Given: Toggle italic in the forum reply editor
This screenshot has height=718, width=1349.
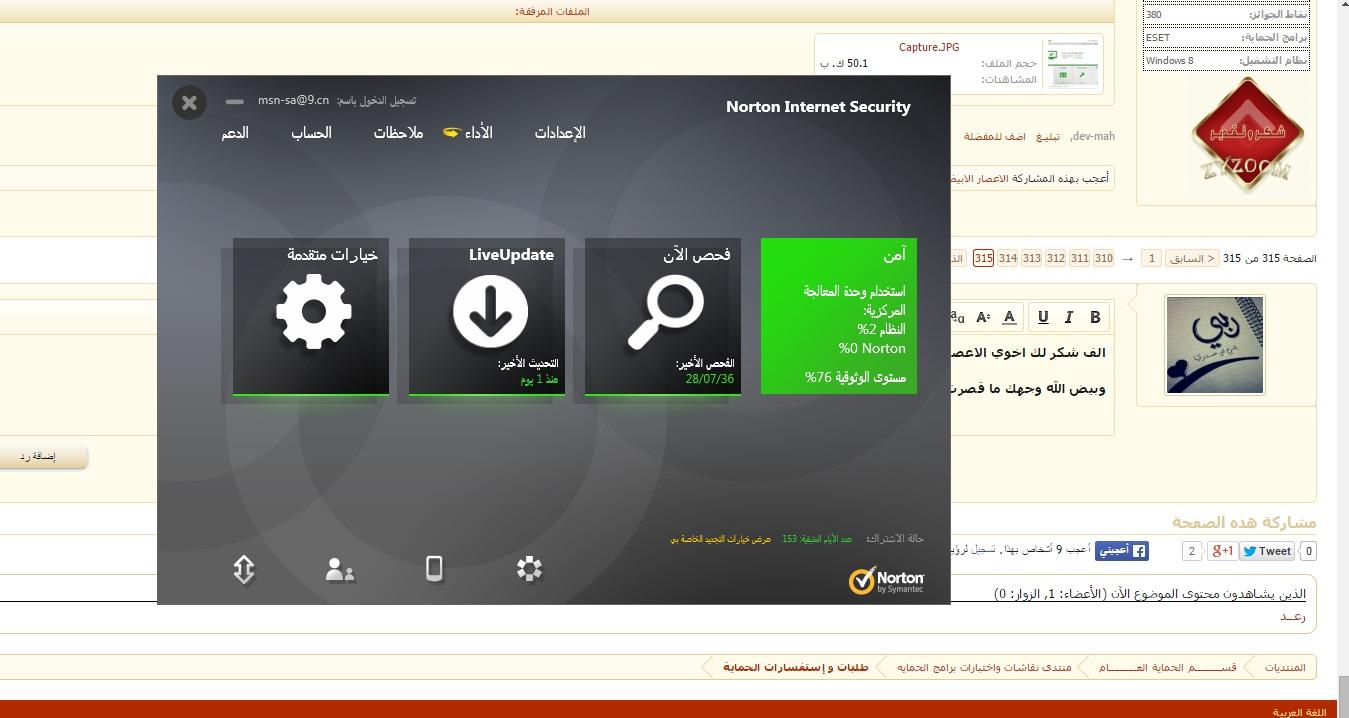Looking at the screenshot, I should pos(1069,317).
